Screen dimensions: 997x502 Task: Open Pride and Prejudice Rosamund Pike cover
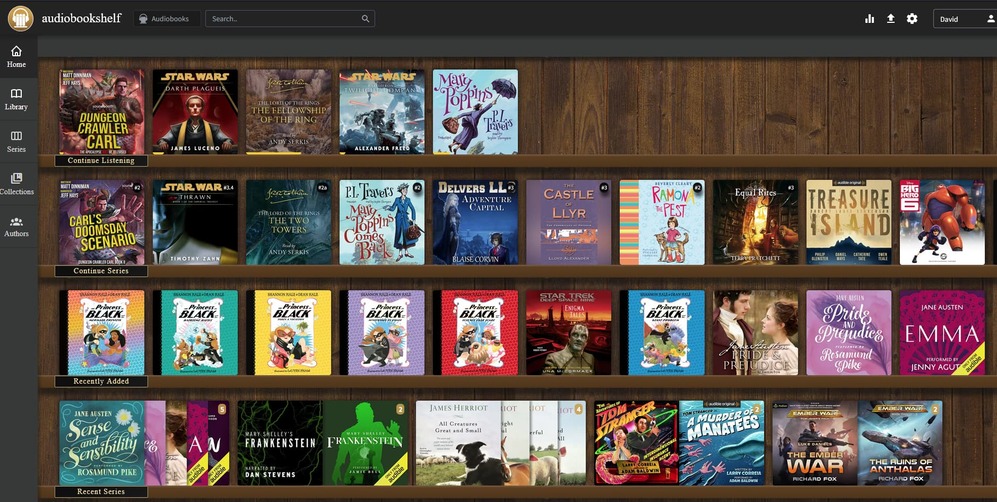[x=849, y=333]
